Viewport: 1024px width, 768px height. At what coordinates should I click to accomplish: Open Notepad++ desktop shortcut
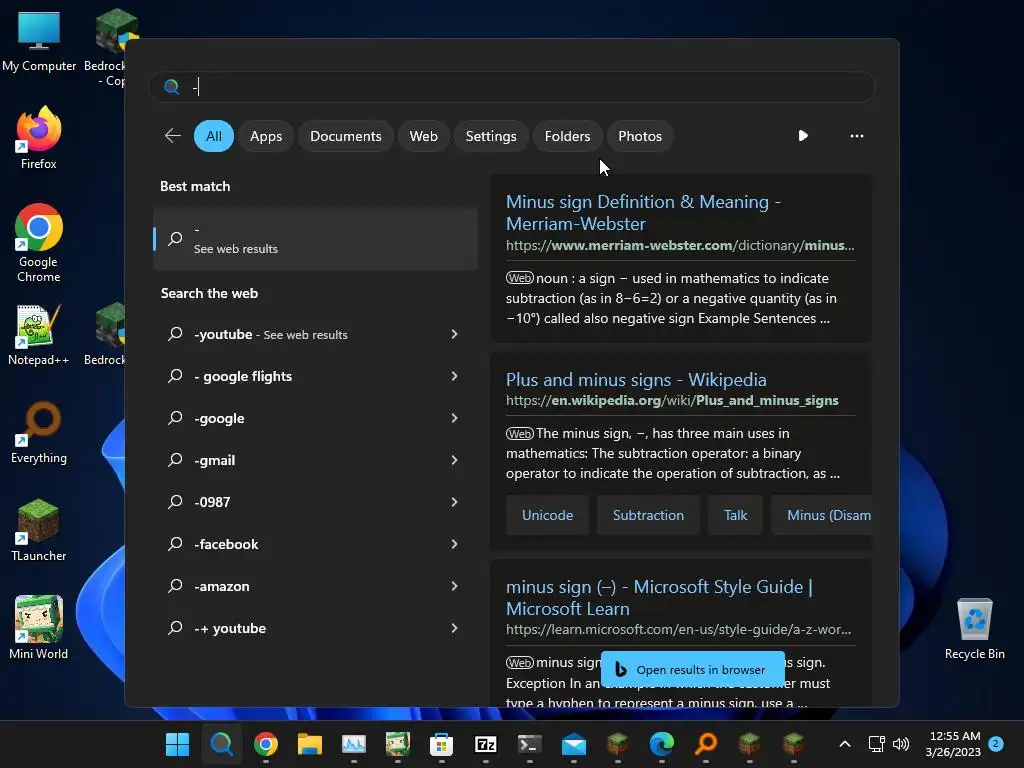point(39,334)
